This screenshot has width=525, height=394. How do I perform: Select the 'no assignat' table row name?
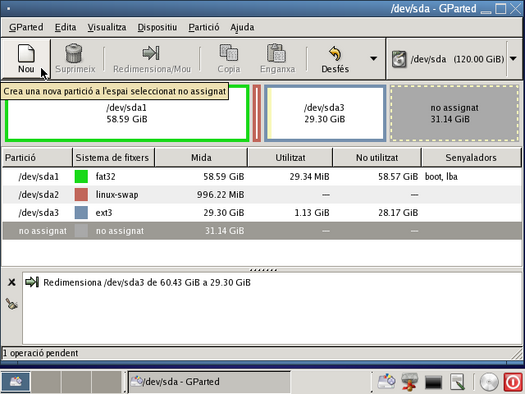click(x=43, y=231)
